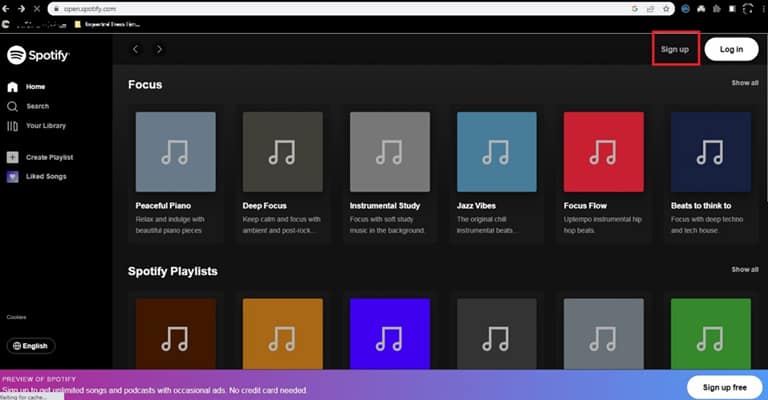Screen dimensions: 768x400
Task: Go forward with the Spotify forward chevron
Action: tap(159, 49)
